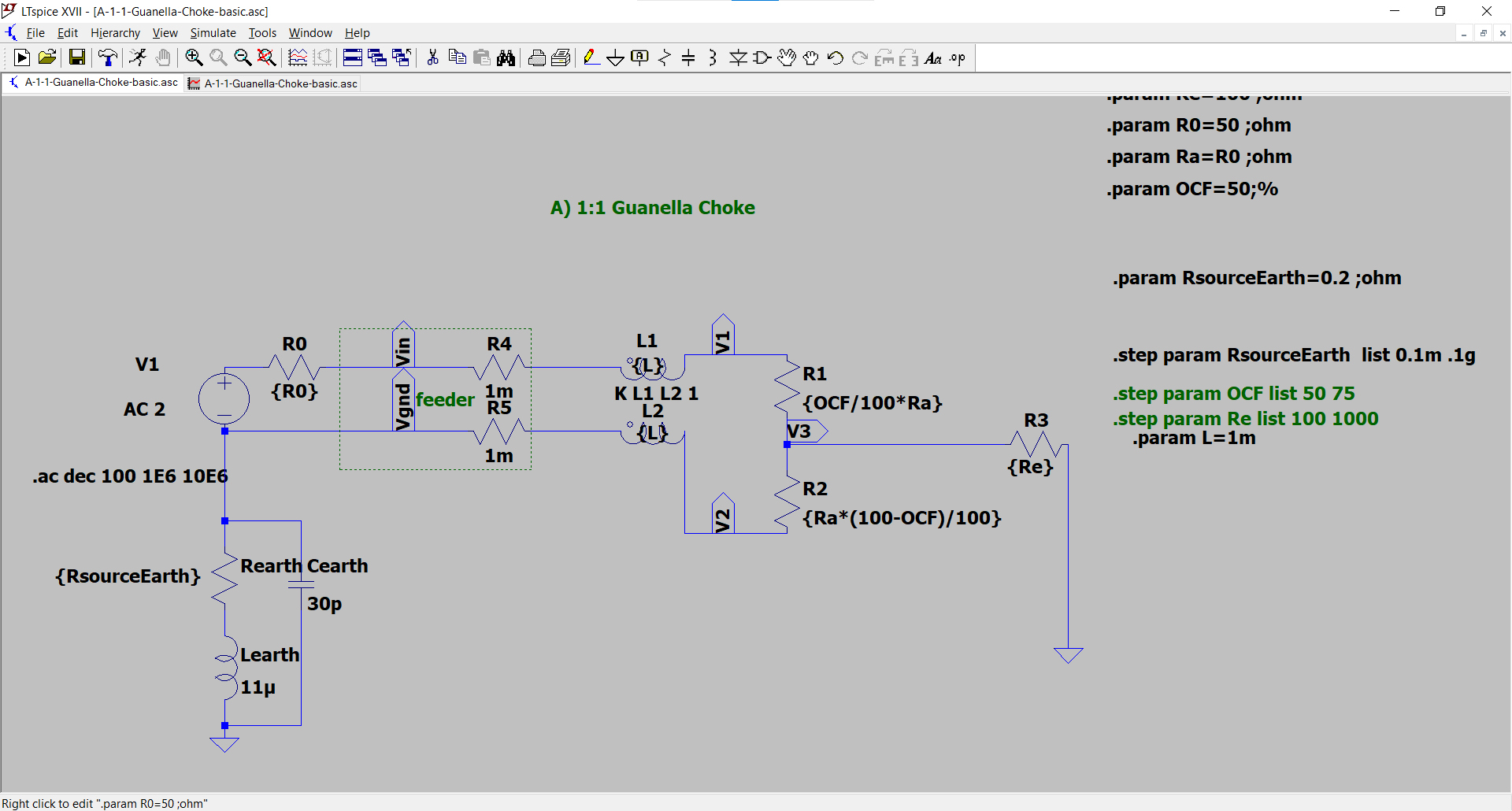Click the .ac dec 100 1E6 10E6 directive
The width and height of the screenshot is (1512, 811).
130,476
